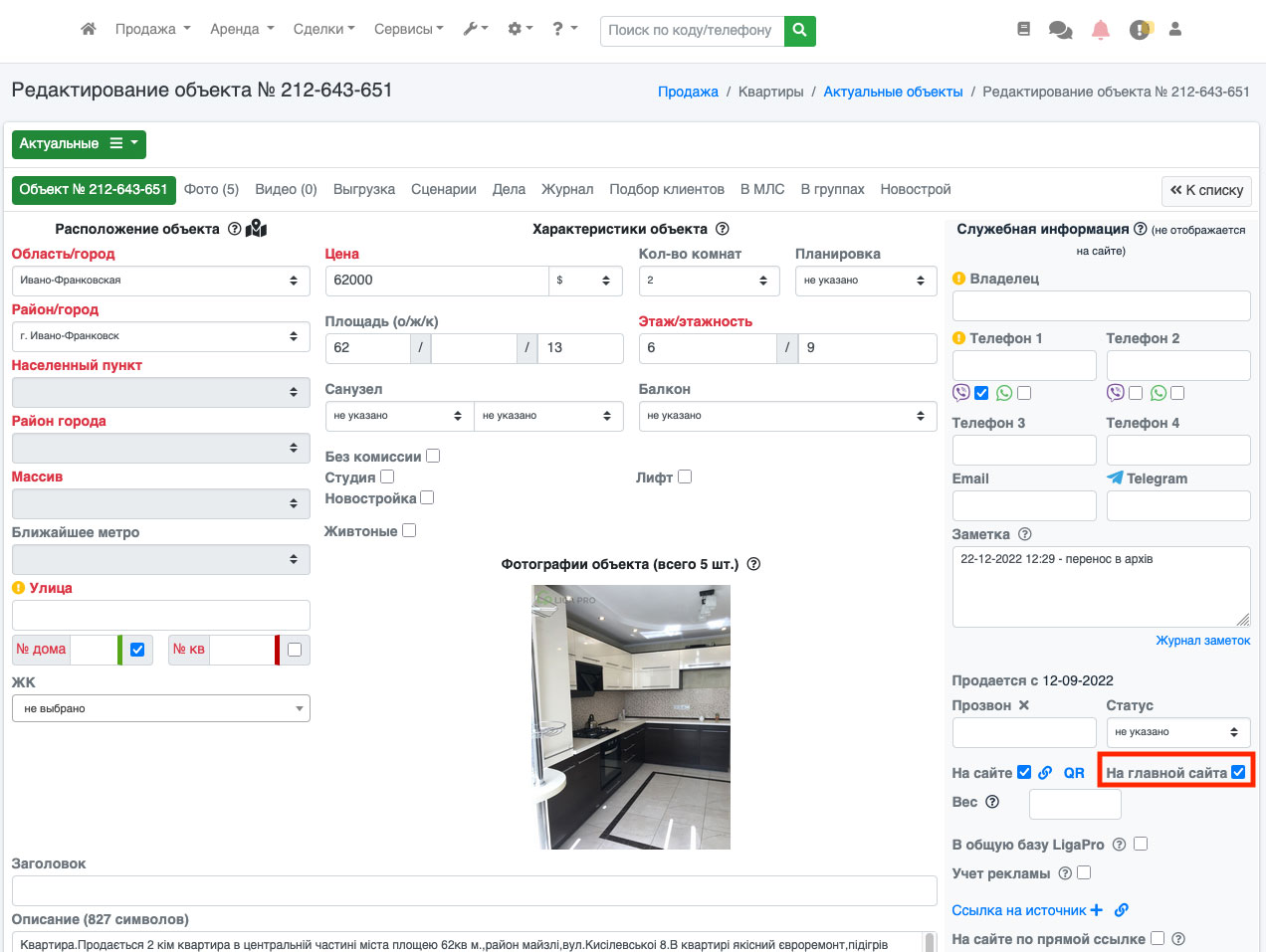This screenshot has height=952, width=1266.
Task: Open the chat messages icon
Action: coord(1060,30)
